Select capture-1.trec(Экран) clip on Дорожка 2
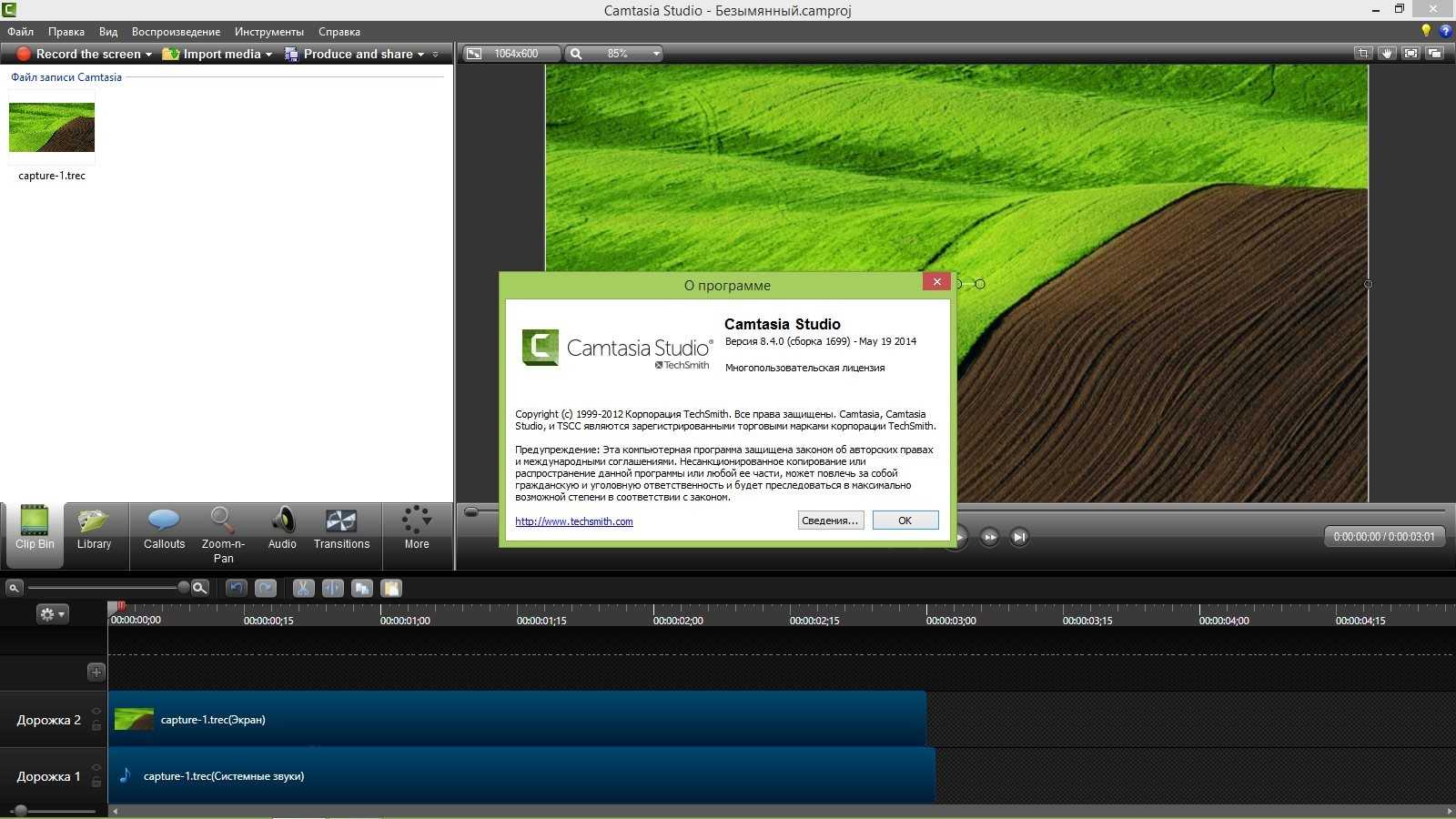Screen dimensions: 1456x819 (517, 719)
